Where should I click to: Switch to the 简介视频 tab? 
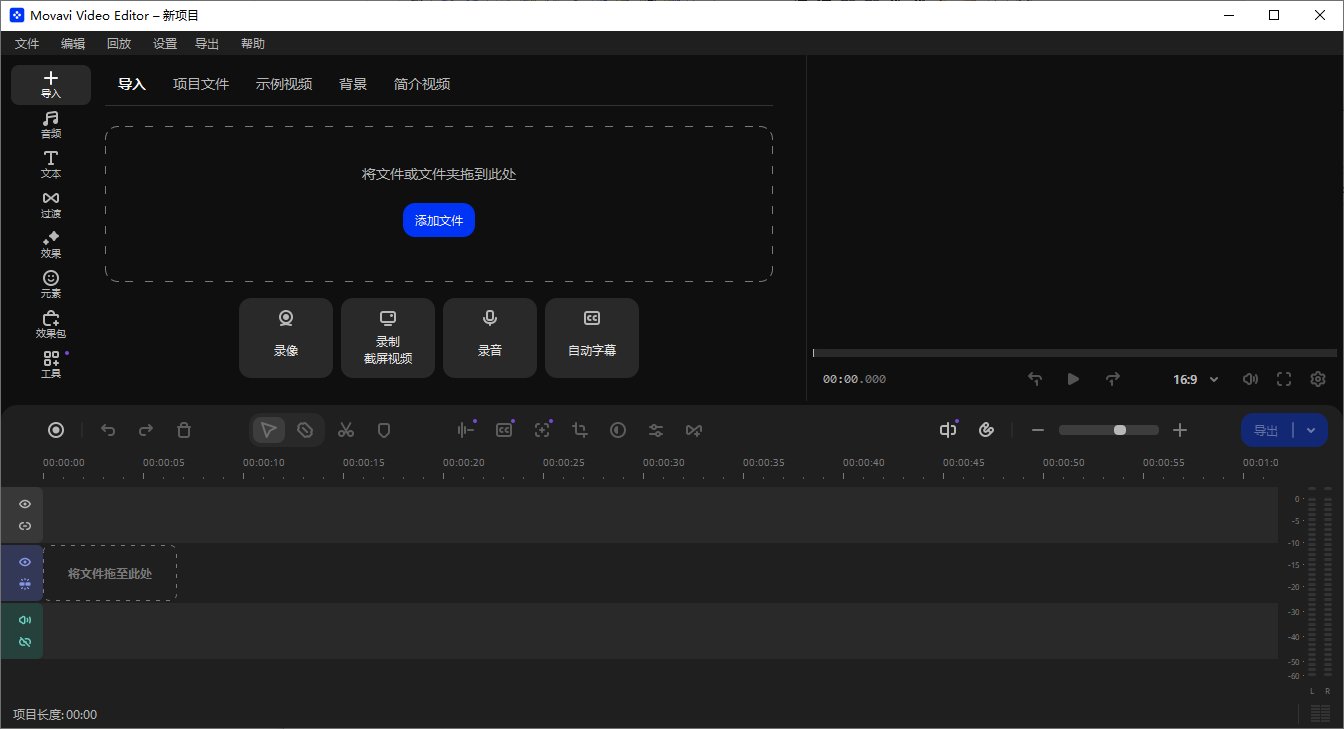(x=422, y=84)
